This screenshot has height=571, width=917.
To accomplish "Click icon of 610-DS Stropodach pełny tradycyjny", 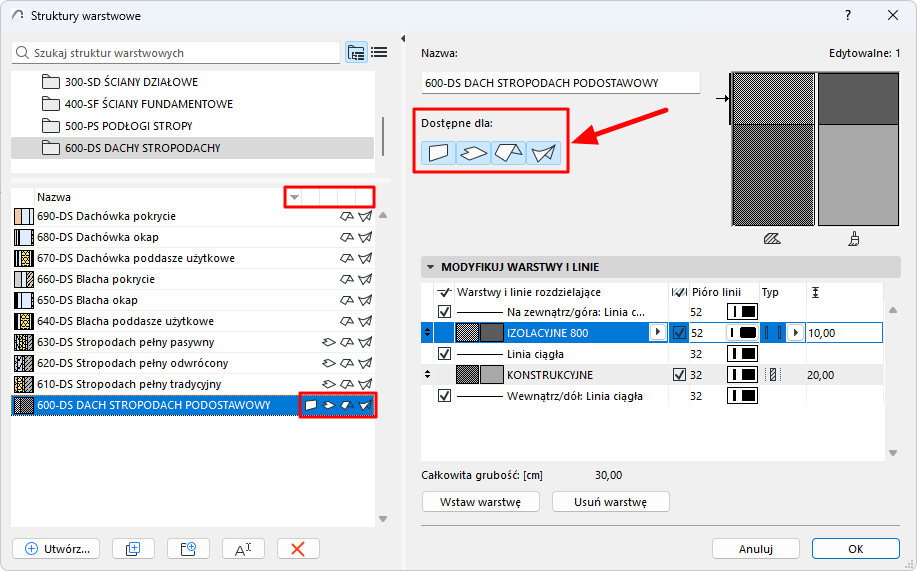I will 23,384.
